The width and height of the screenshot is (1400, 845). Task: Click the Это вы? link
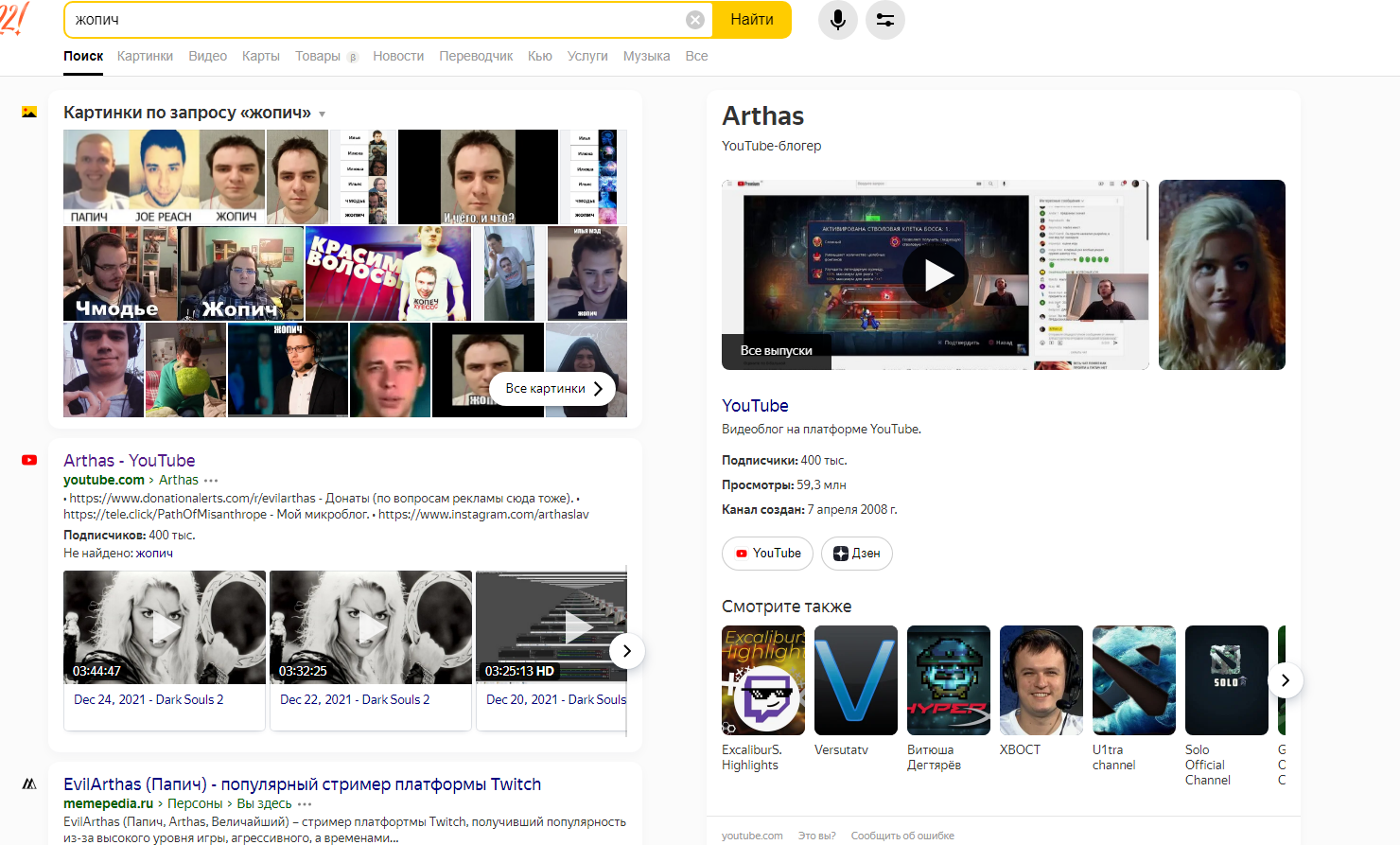817,836
